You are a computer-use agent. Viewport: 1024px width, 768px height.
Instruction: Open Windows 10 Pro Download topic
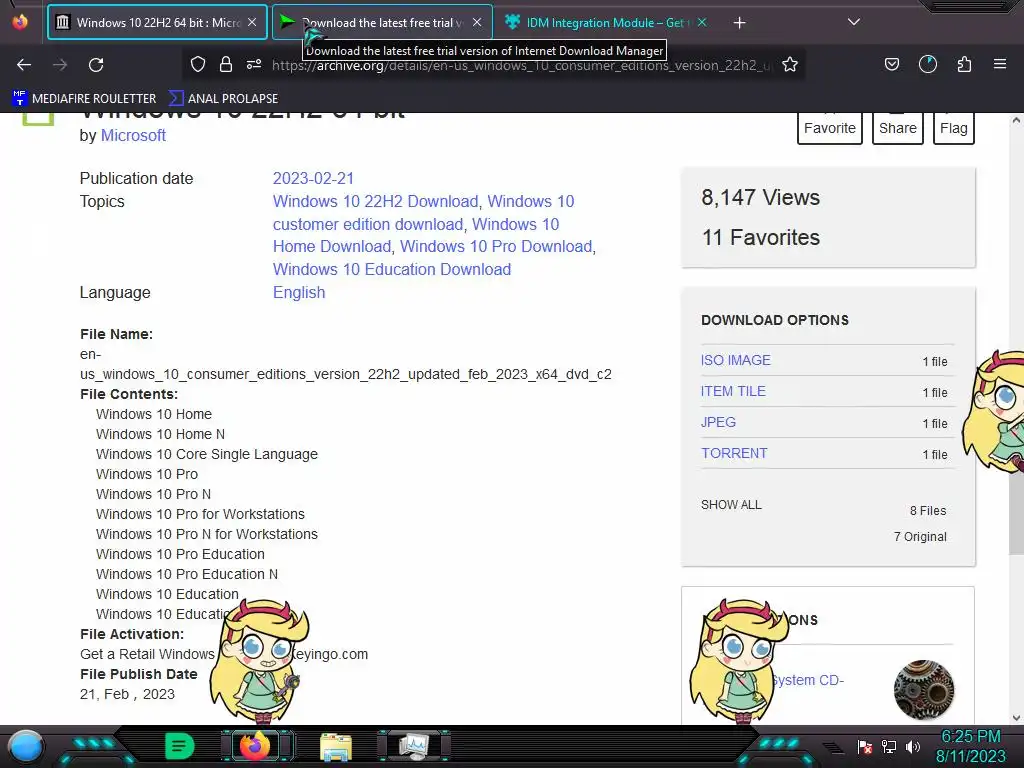(x=496, y=246)
